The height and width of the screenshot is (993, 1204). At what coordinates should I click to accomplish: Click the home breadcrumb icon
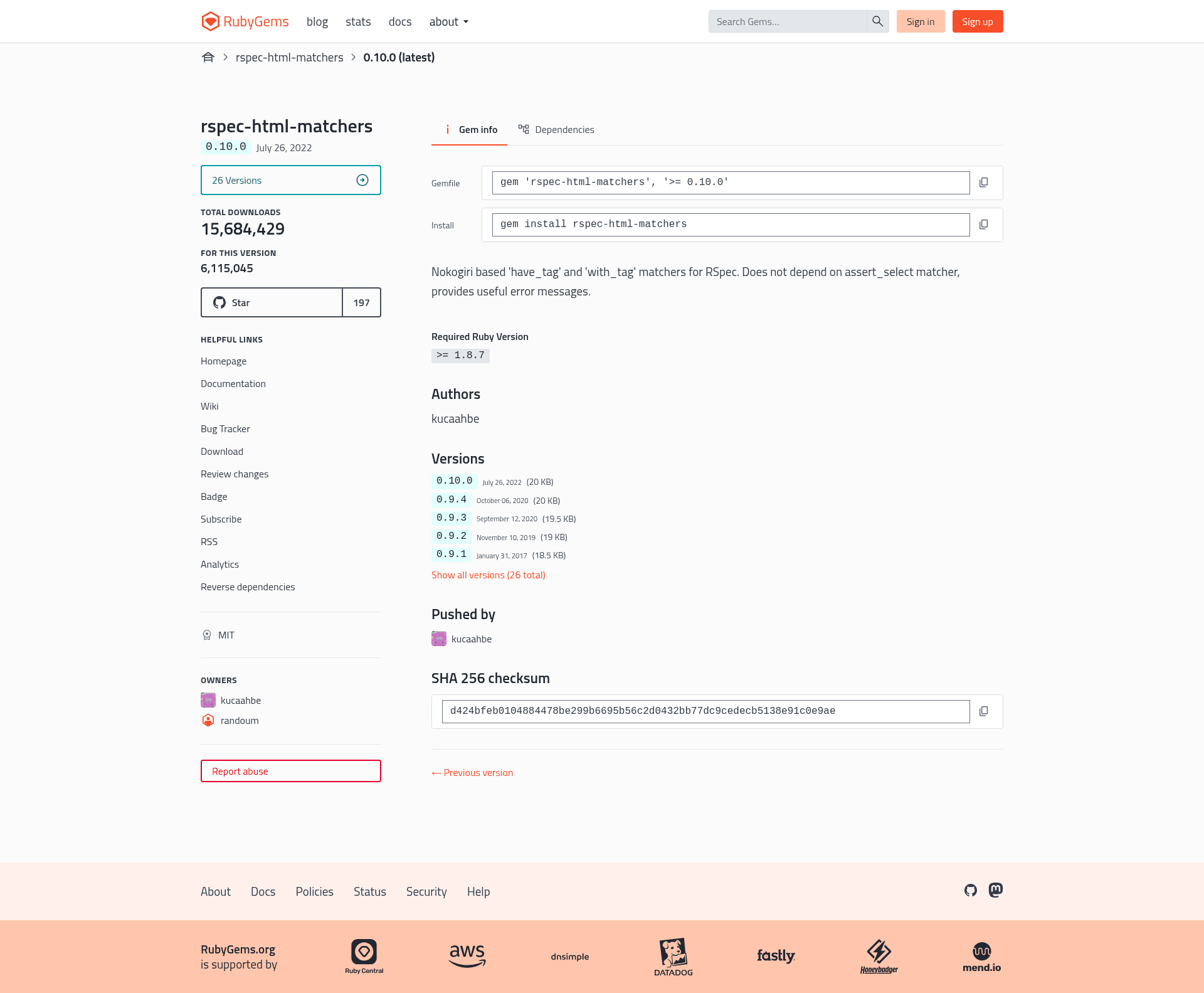pyautogui.click(x=208, y=57)
